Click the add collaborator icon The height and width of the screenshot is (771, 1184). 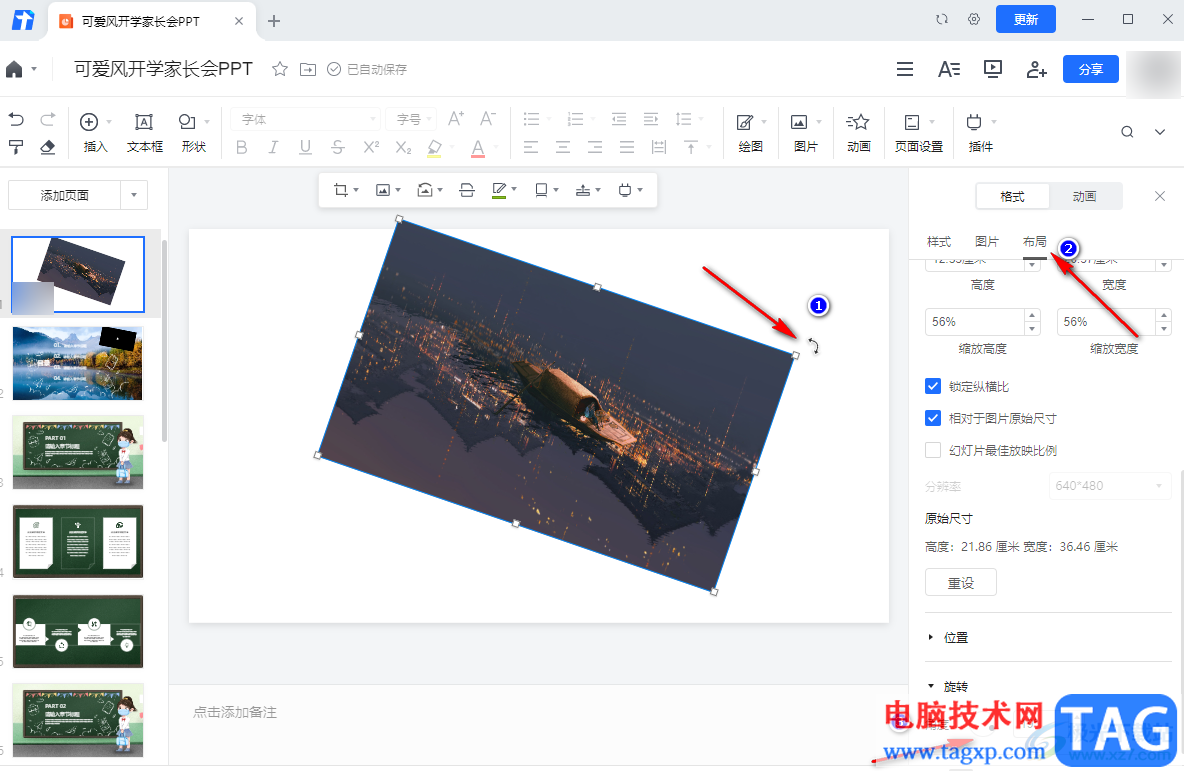coord(1037,69)
